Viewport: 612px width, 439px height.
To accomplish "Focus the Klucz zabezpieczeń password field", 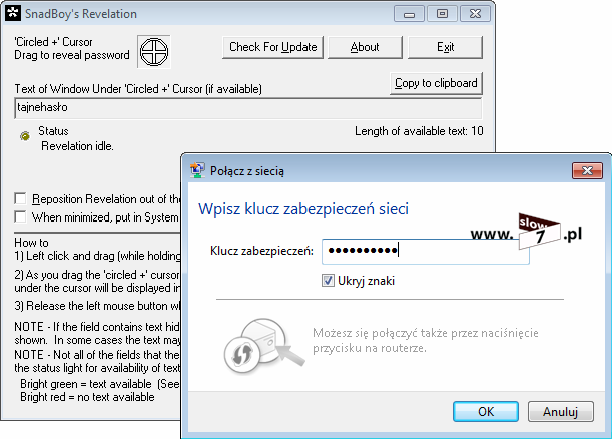I will [426, 251].
